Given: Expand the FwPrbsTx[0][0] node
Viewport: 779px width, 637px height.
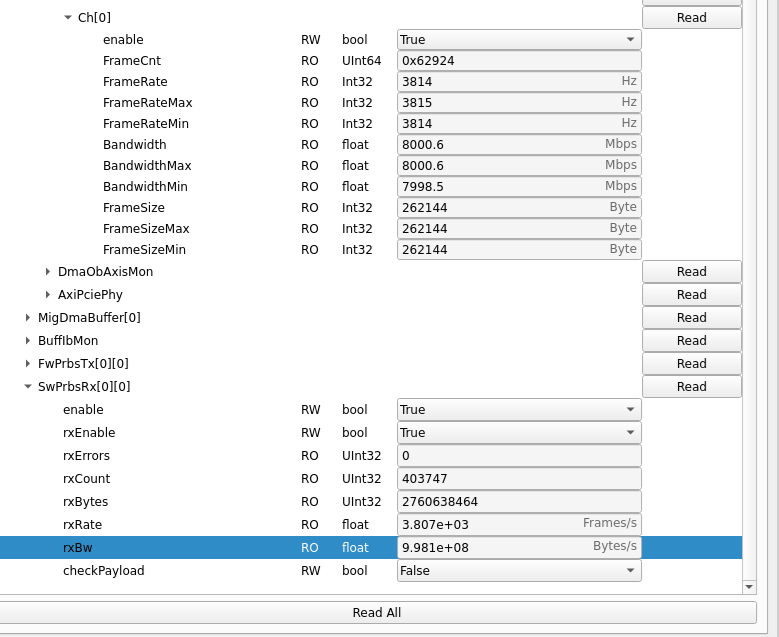Looking at the screenshot, I should pos(28,364).
